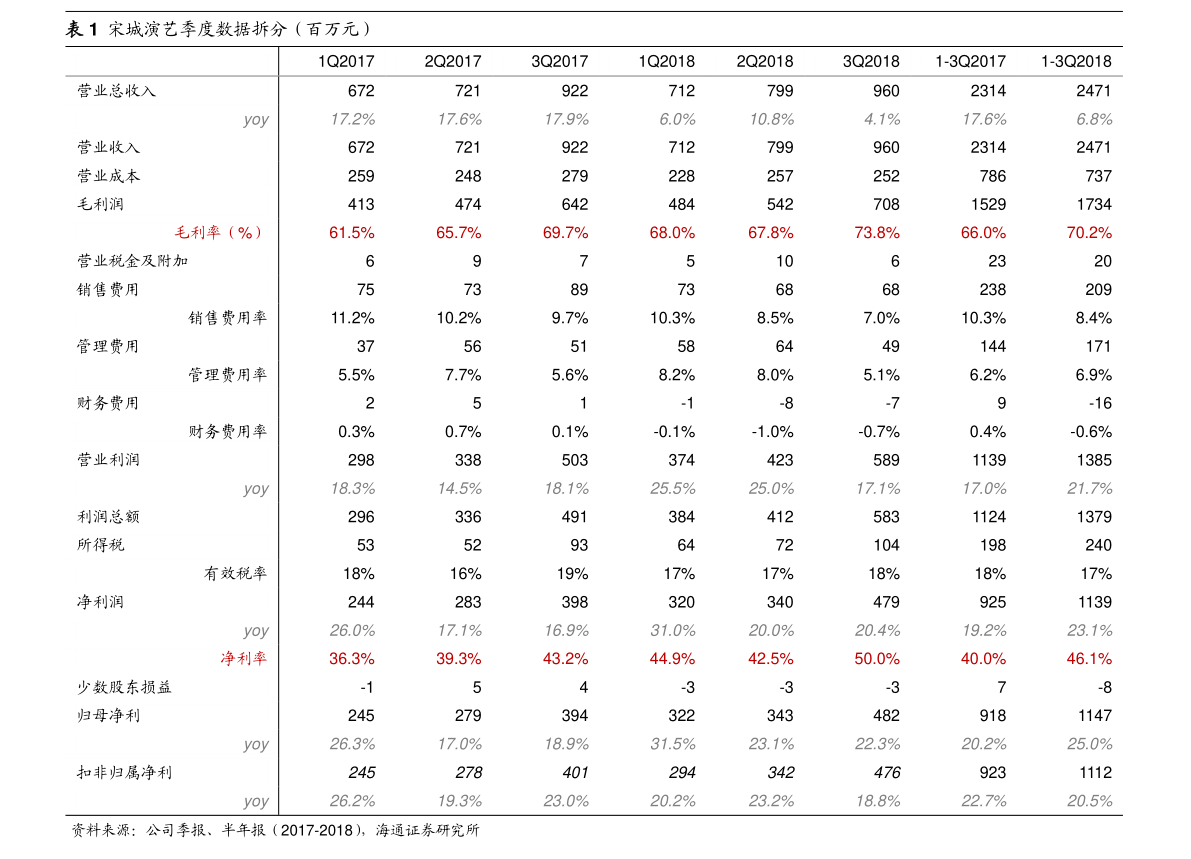Screen dimensions: 1191x859
Task: Click the 利润总额 row label
Action: pyautogui.click(x=108, y=516)
